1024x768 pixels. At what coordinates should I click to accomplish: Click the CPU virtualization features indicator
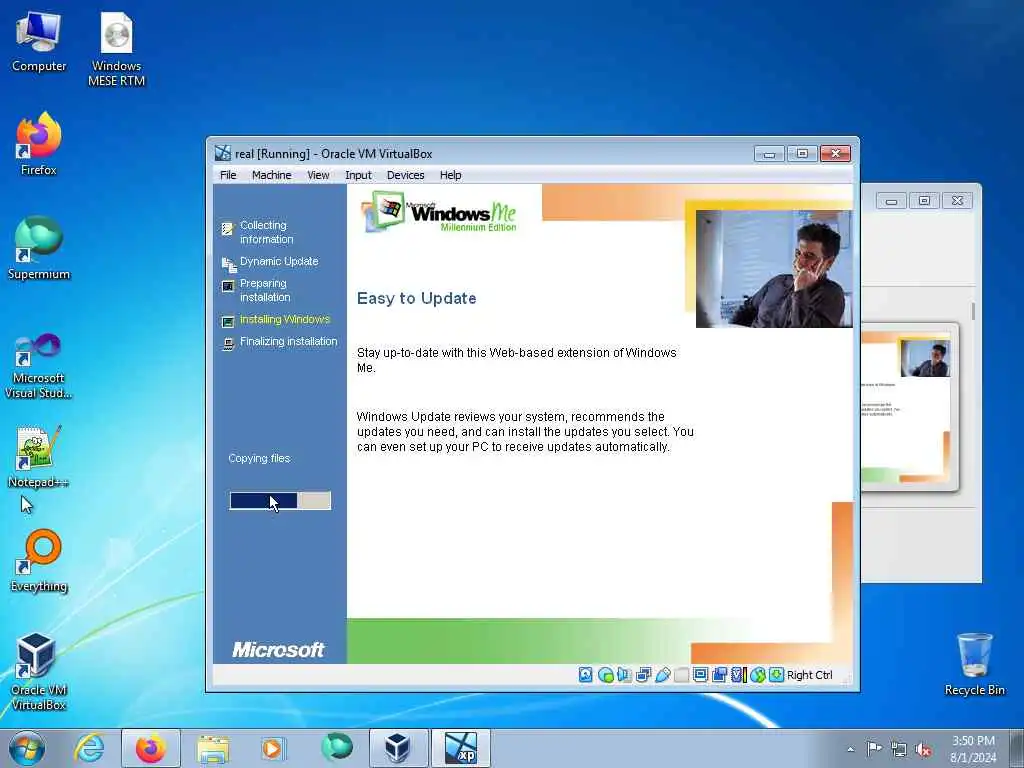(x=738, y=675)
